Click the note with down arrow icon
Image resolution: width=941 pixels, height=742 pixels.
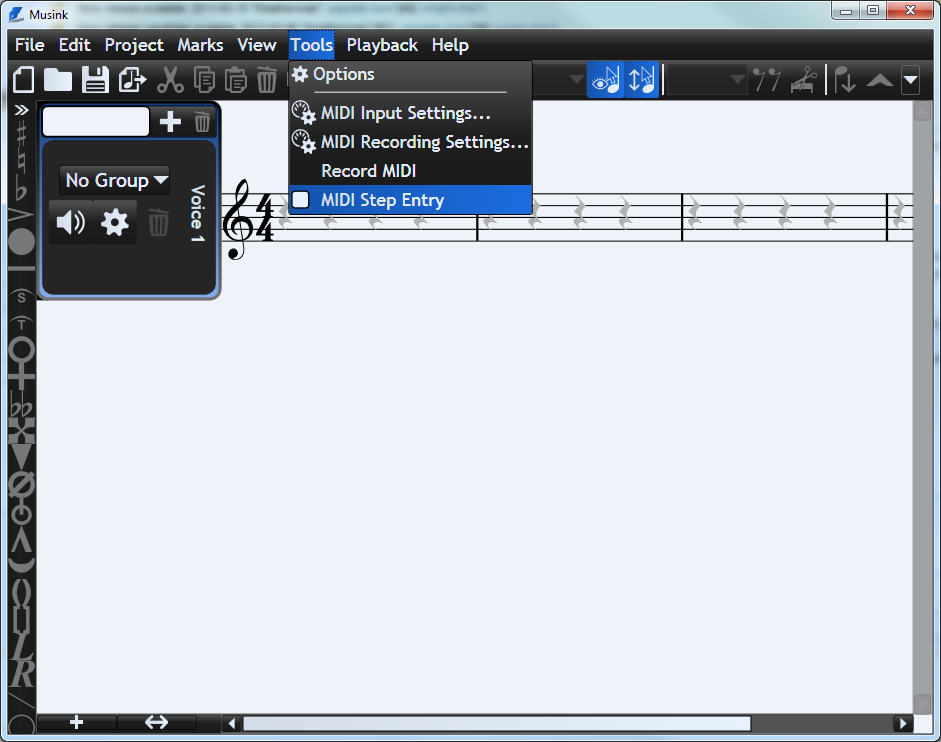pyautogui.click(x=845, y=80)
